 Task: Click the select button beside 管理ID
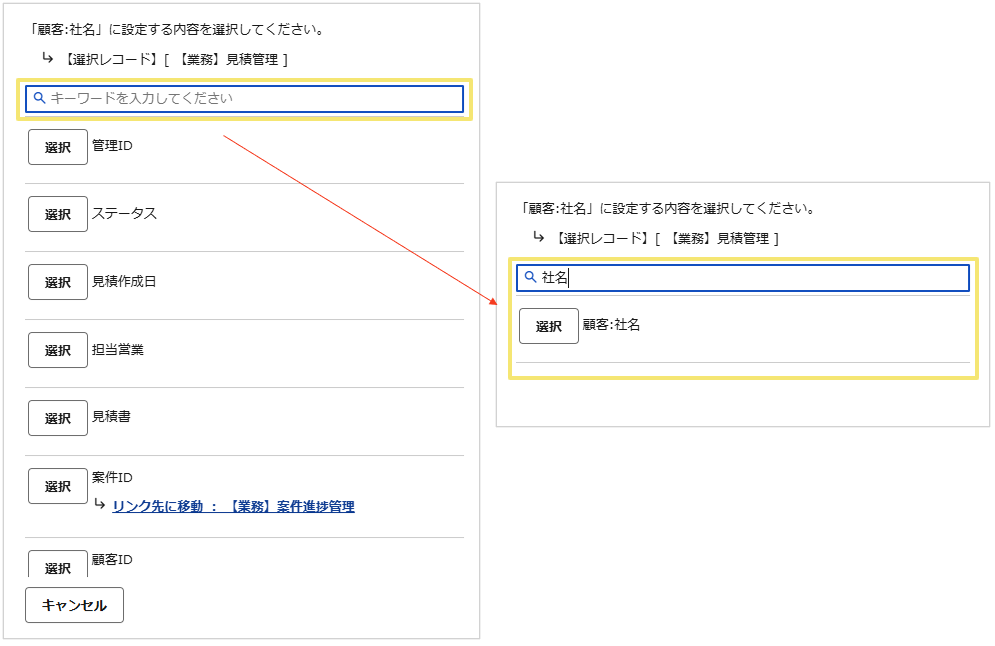pyautogui.click(x=58, y=147)
